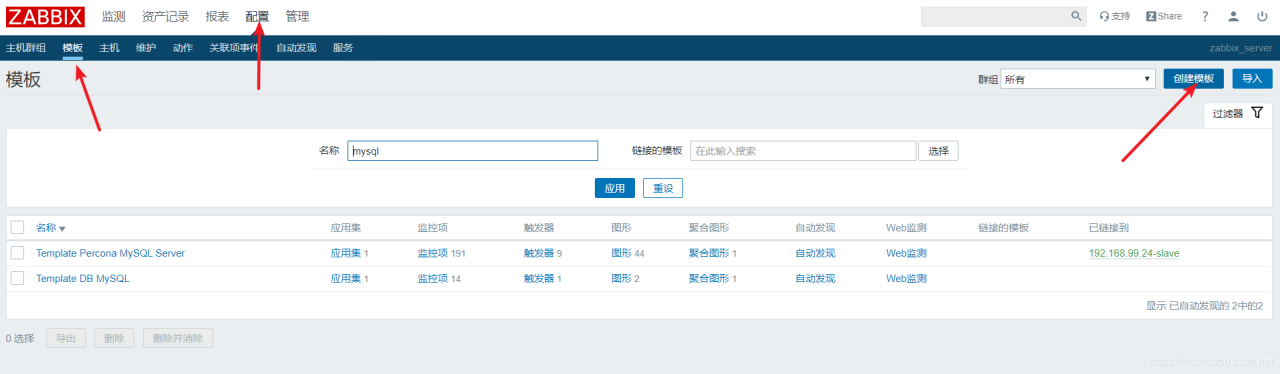The image size is (1280, 374).
Task: Open 触发器 1 link
Action: pyautogui.click(x=539, y=278)
